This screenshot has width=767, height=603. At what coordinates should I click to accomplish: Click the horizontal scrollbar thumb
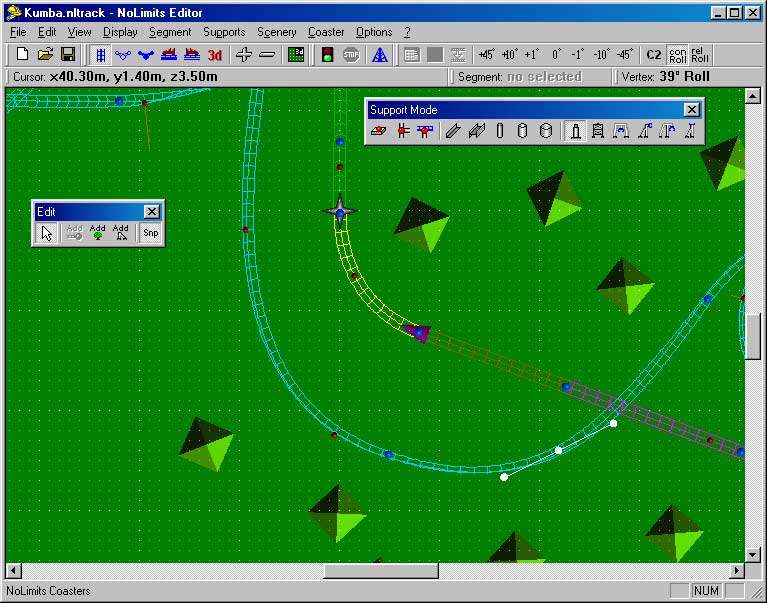pyautogui.click(x=380, y=571)
